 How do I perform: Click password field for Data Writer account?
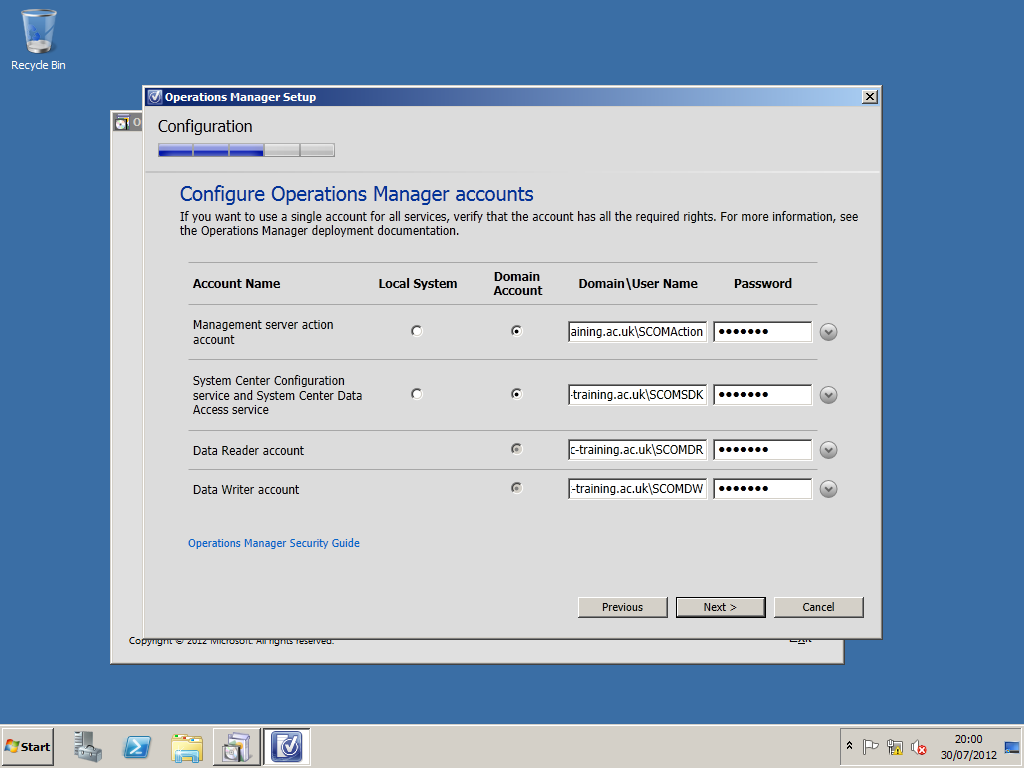click(763, 488)
